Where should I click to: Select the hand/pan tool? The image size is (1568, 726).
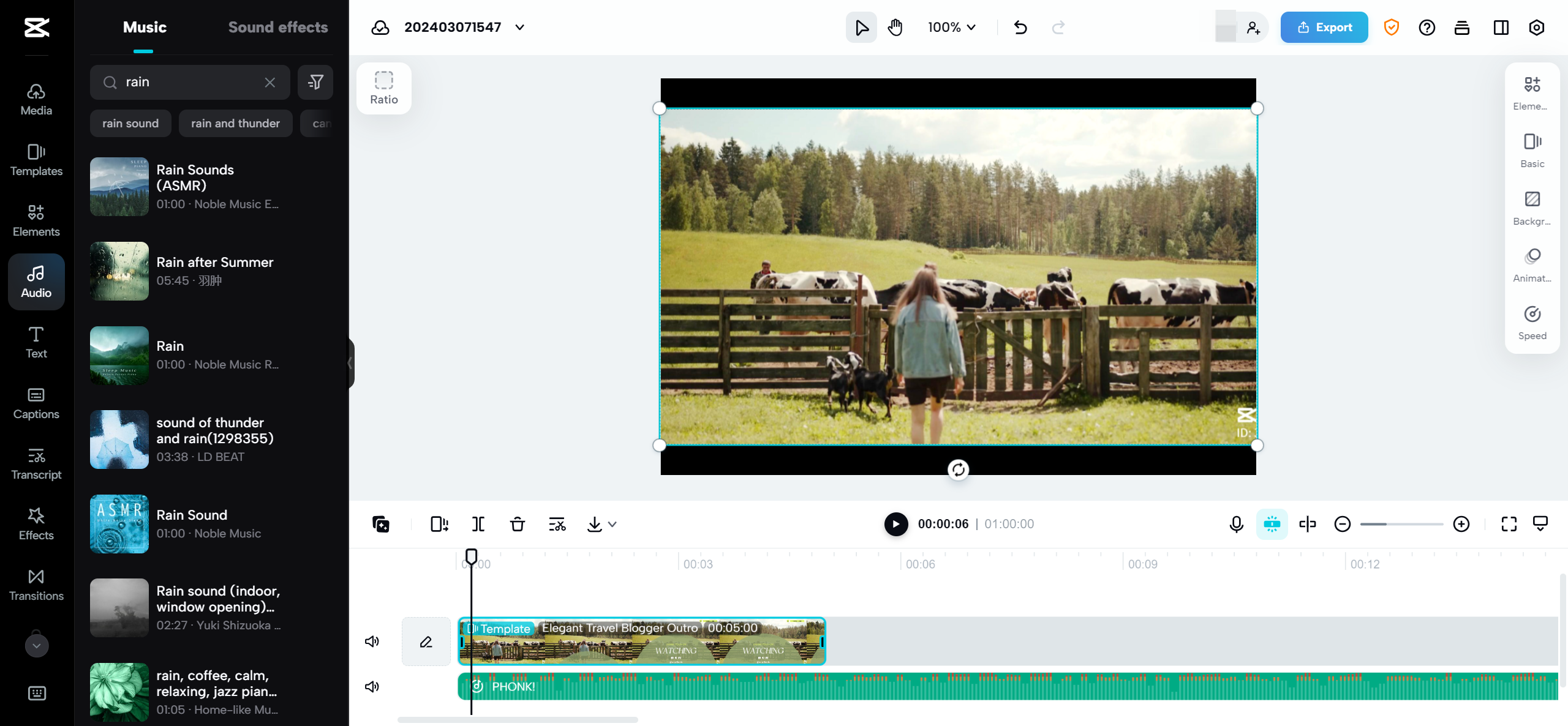[x=895, y=27]
